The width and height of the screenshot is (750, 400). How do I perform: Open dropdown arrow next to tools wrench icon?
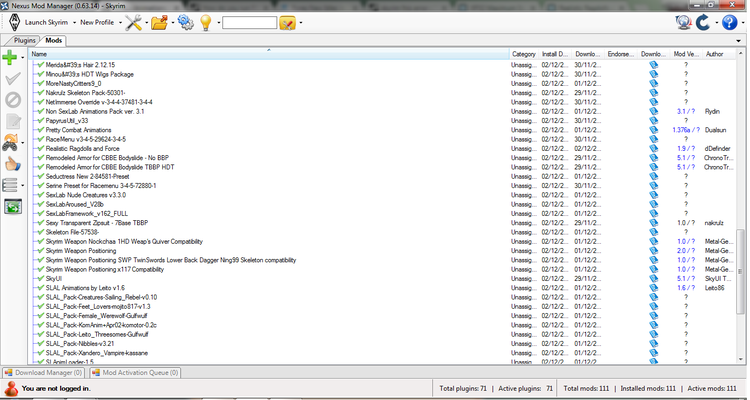coord(146,22)
